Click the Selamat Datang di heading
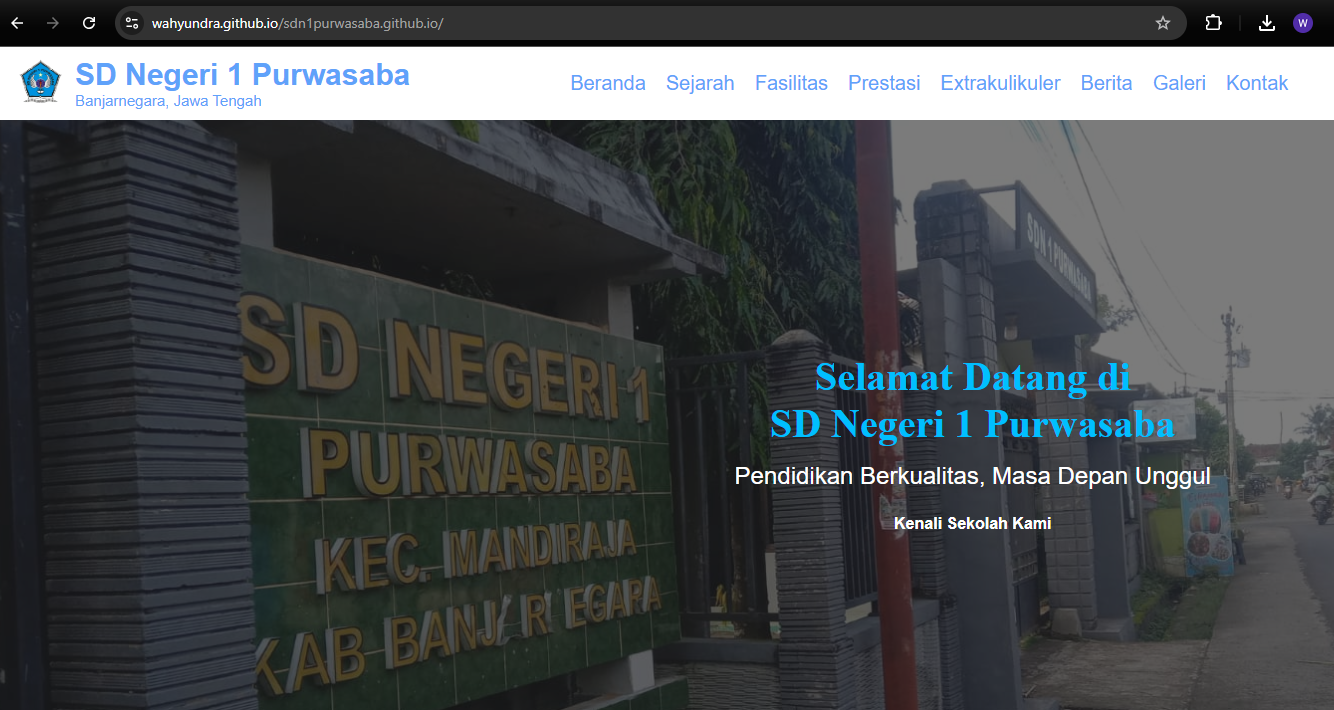The height and width of the screenshot is (710, 1334). (972, 377)
